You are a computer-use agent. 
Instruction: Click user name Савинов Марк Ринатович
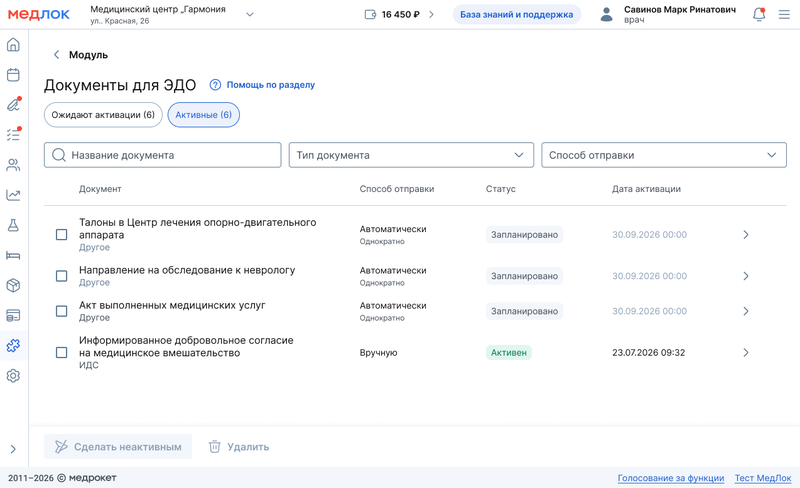[680, 9]
